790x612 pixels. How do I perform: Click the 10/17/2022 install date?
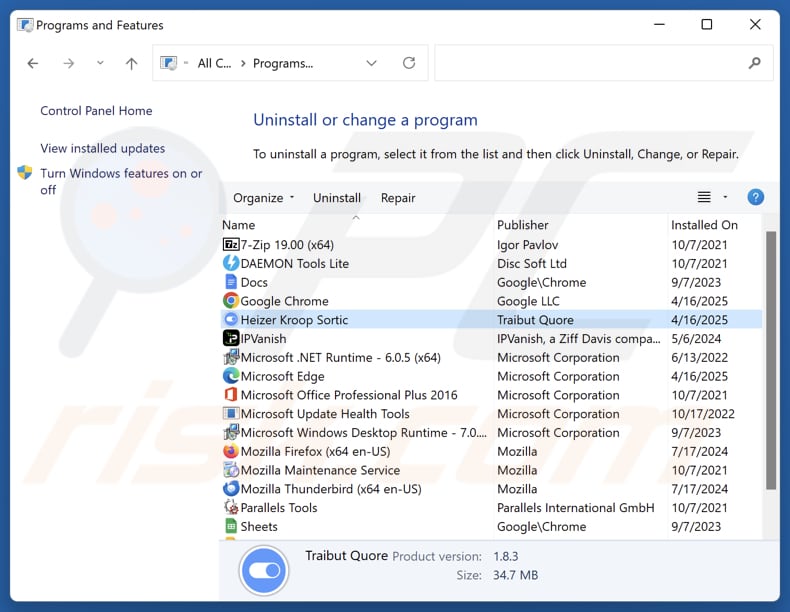tap(703, 414)
